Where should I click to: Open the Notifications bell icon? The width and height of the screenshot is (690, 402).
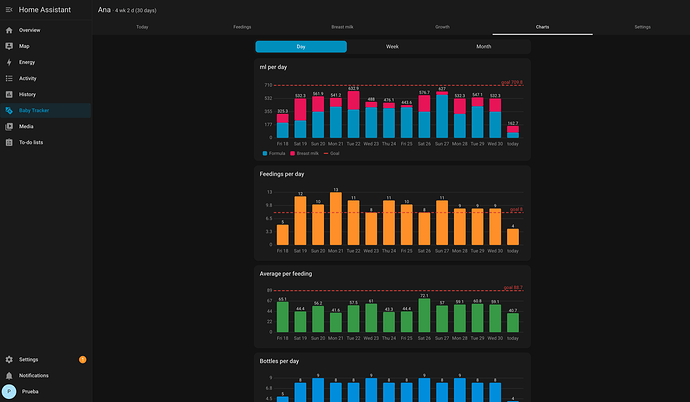(9, 376)
